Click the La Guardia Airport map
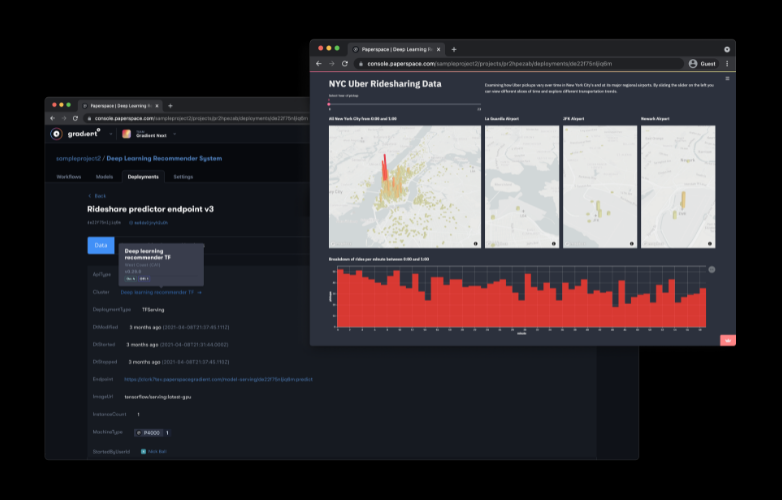782x500 pixels. [x=522, y=186]
